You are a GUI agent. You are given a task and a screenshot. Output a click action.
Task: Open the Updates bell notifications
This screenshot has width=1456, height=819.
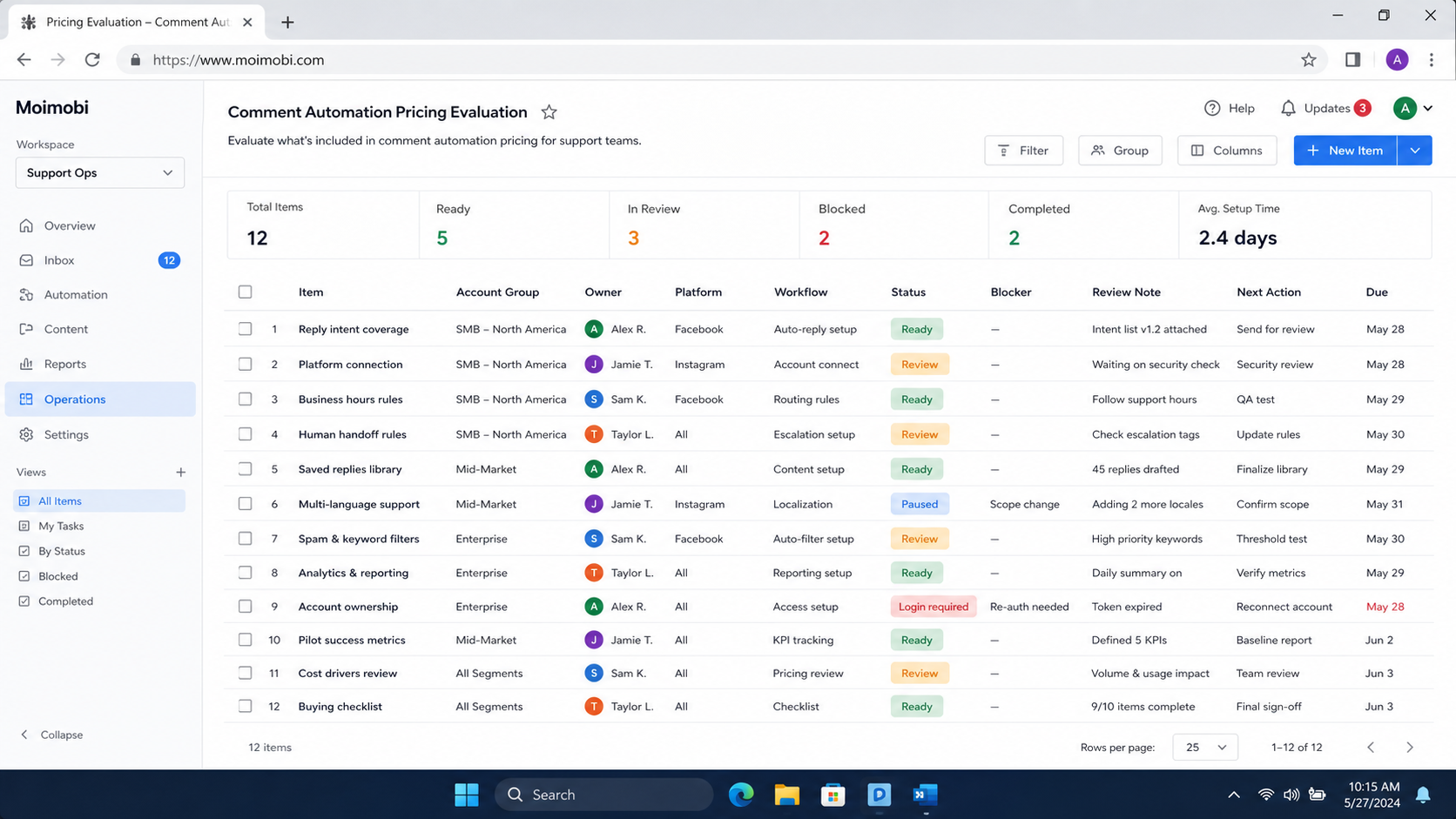pyautogui.click(x=1288, y=108)
